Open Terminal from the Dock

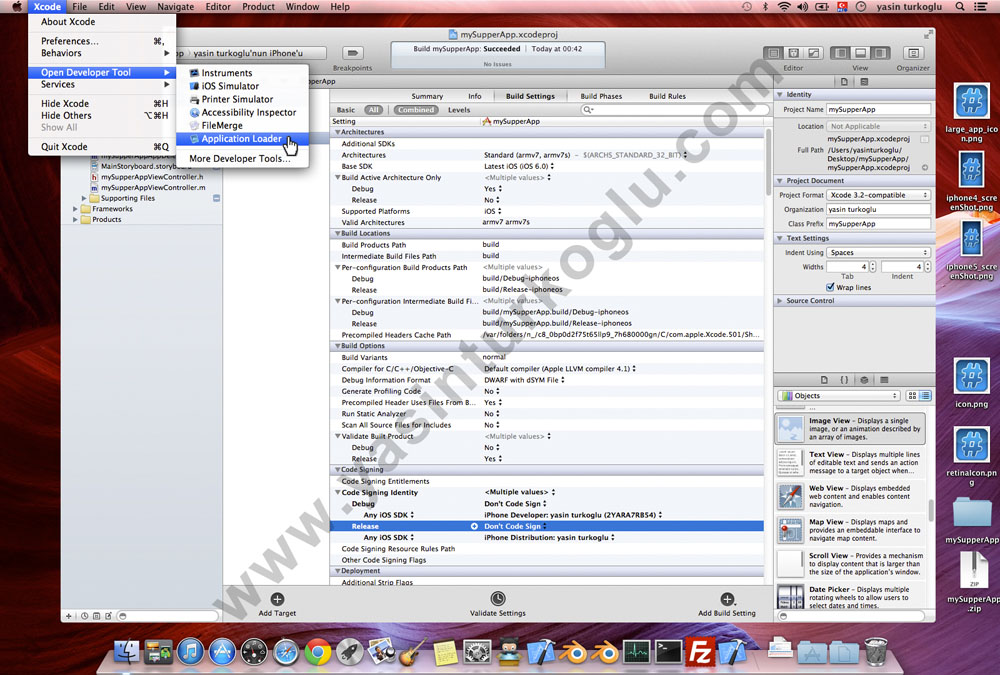[668, 651]
